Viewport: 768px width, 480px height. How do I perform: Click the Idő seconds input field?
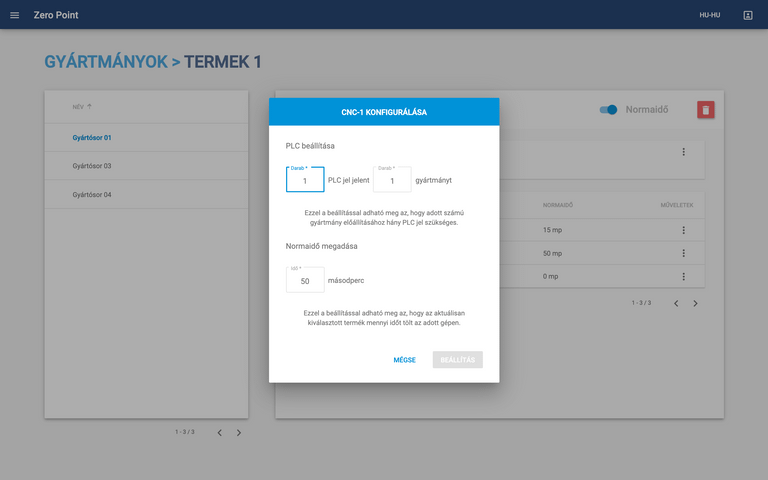(305, 281)
